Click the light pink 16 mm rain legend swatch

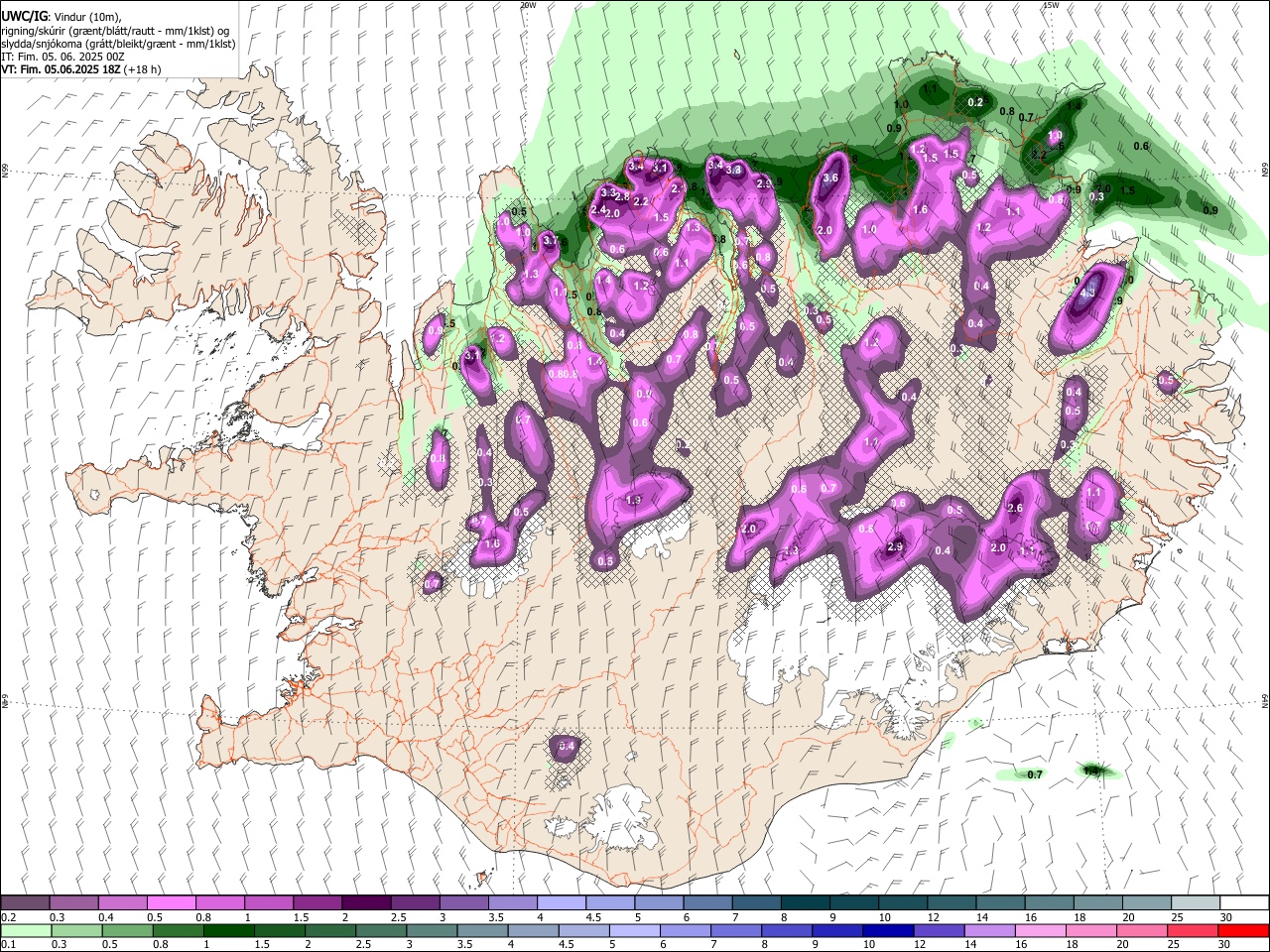point(1041,930)
